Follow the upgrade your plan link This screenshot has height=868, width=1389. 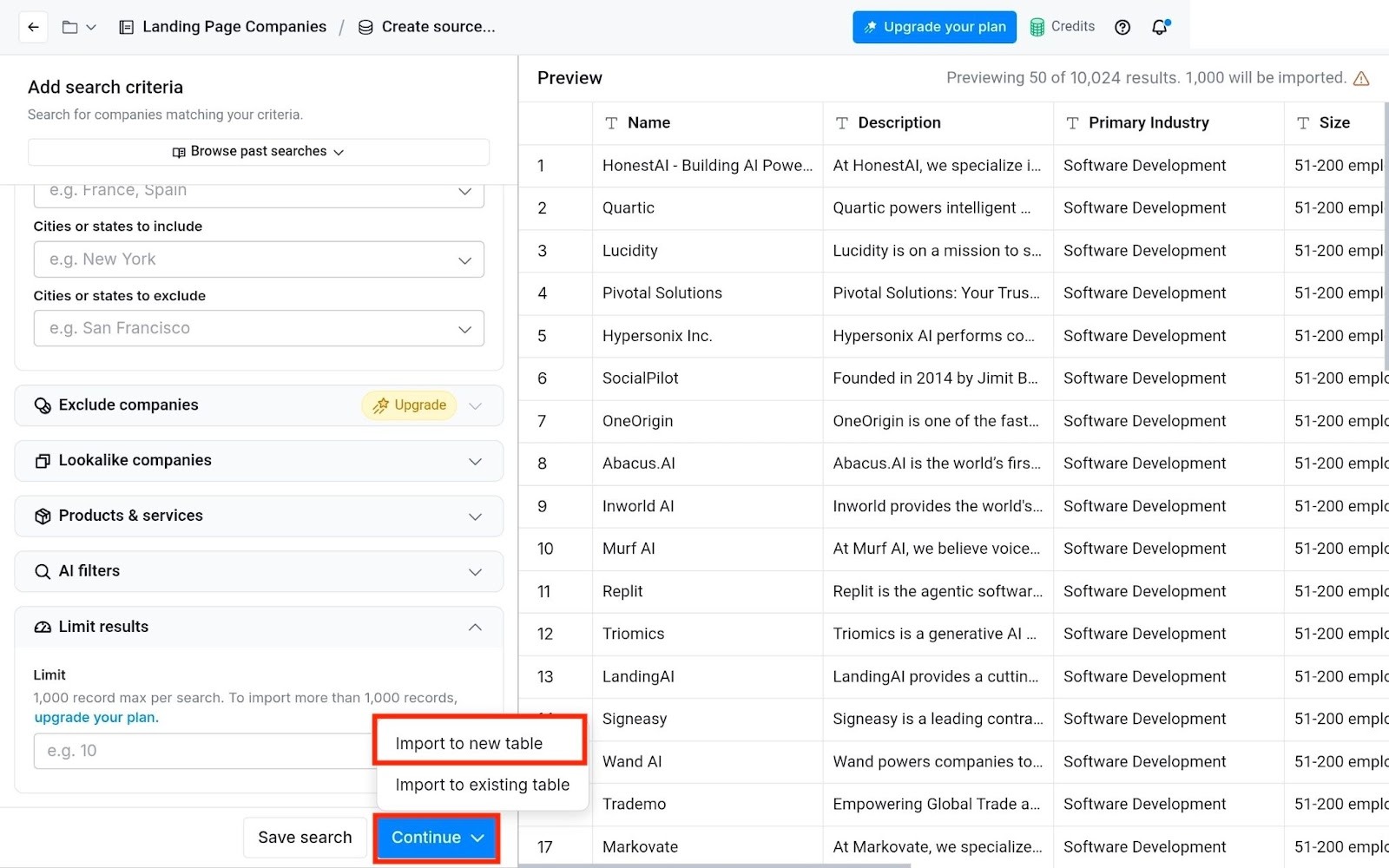tap(96, 718)
